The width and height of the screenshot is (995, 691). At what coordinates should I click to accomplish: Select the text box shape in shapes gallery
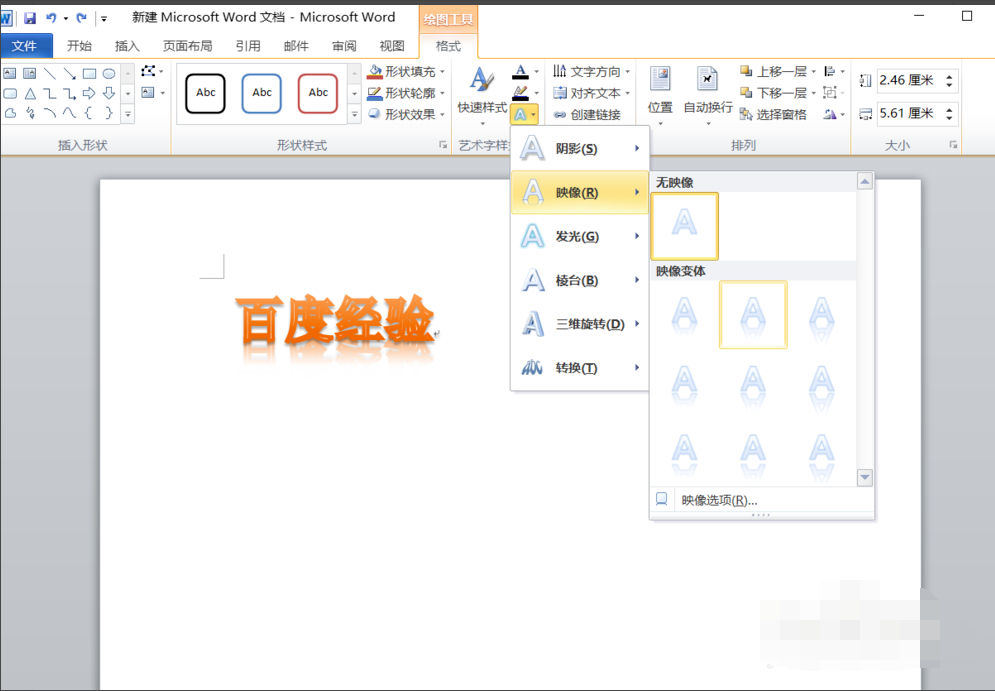pyautogui.click(x=10, y=74)
